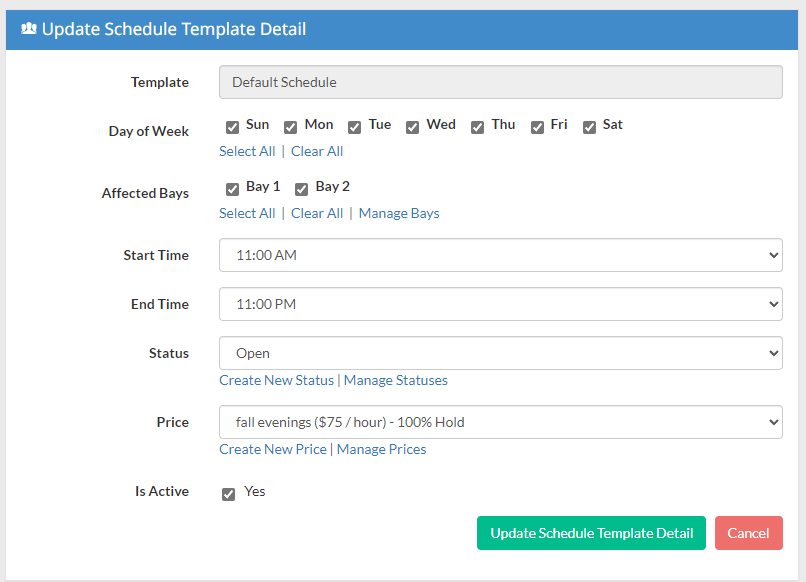Click the Template Default Schedule field

pos(501,82)
